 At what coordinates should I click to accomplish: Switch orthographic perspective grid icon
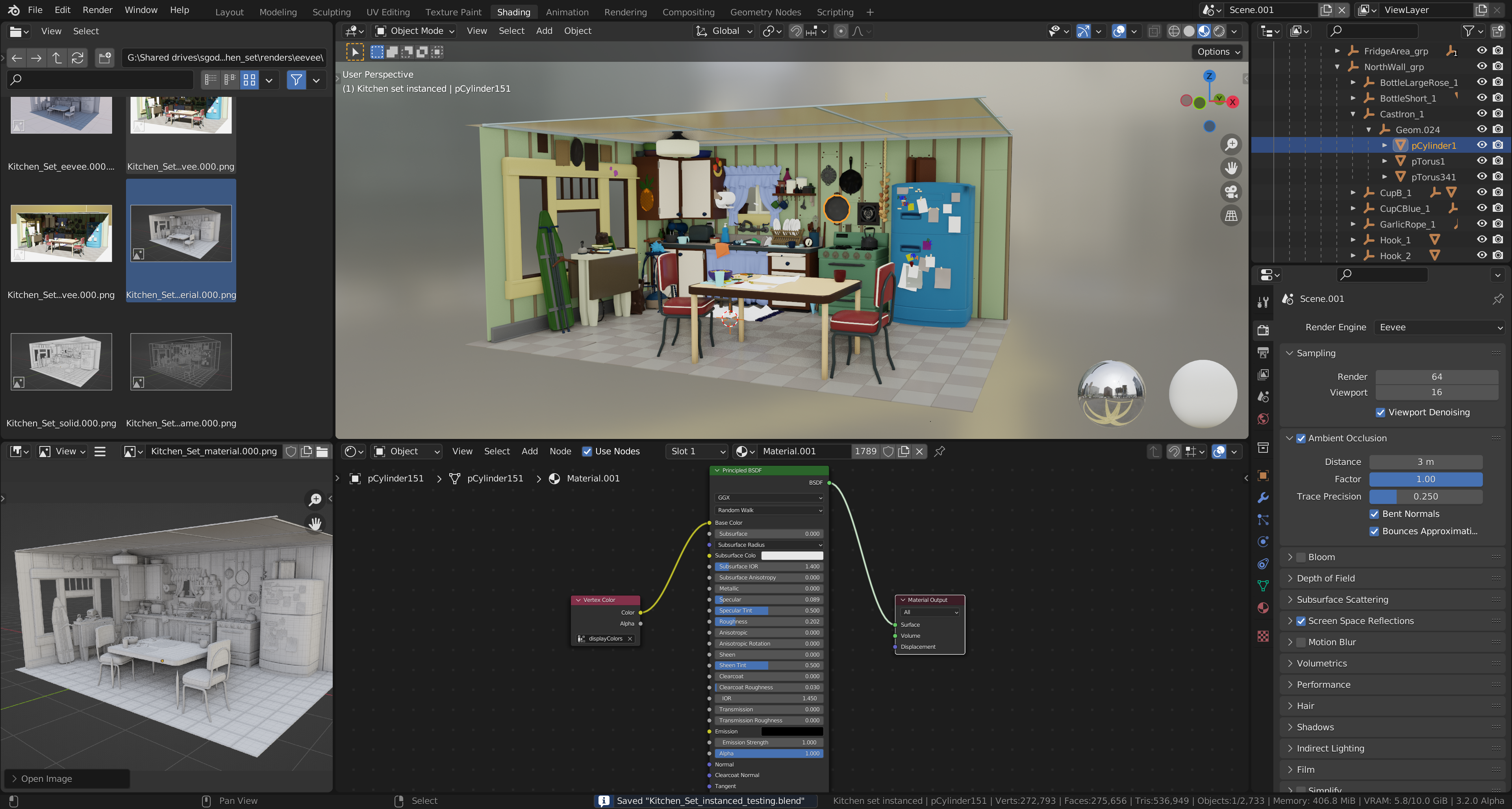click(1231, 216)
